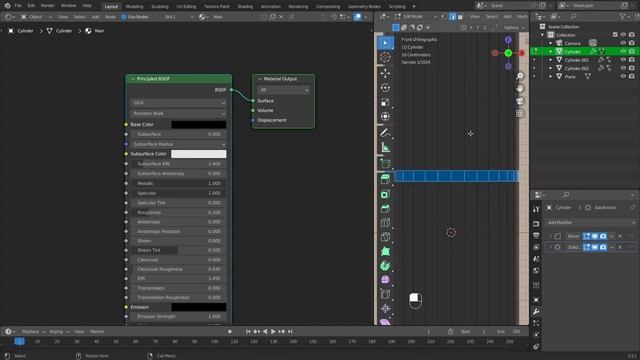
Task: Open the Render properties tab
Action: (536, 224)
